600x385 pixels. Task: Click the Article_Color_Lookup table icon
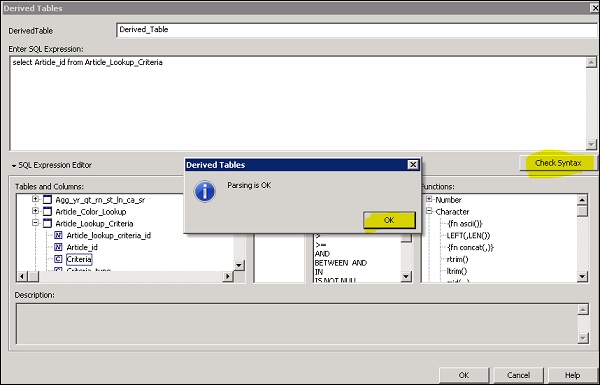point(47,211)
